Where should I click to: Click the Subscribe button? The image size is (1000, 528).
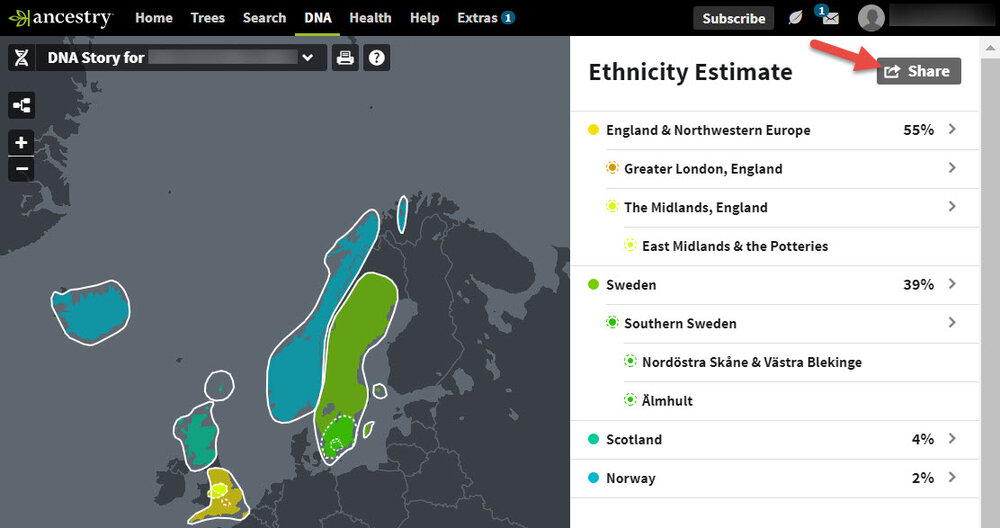coord(733,18)
